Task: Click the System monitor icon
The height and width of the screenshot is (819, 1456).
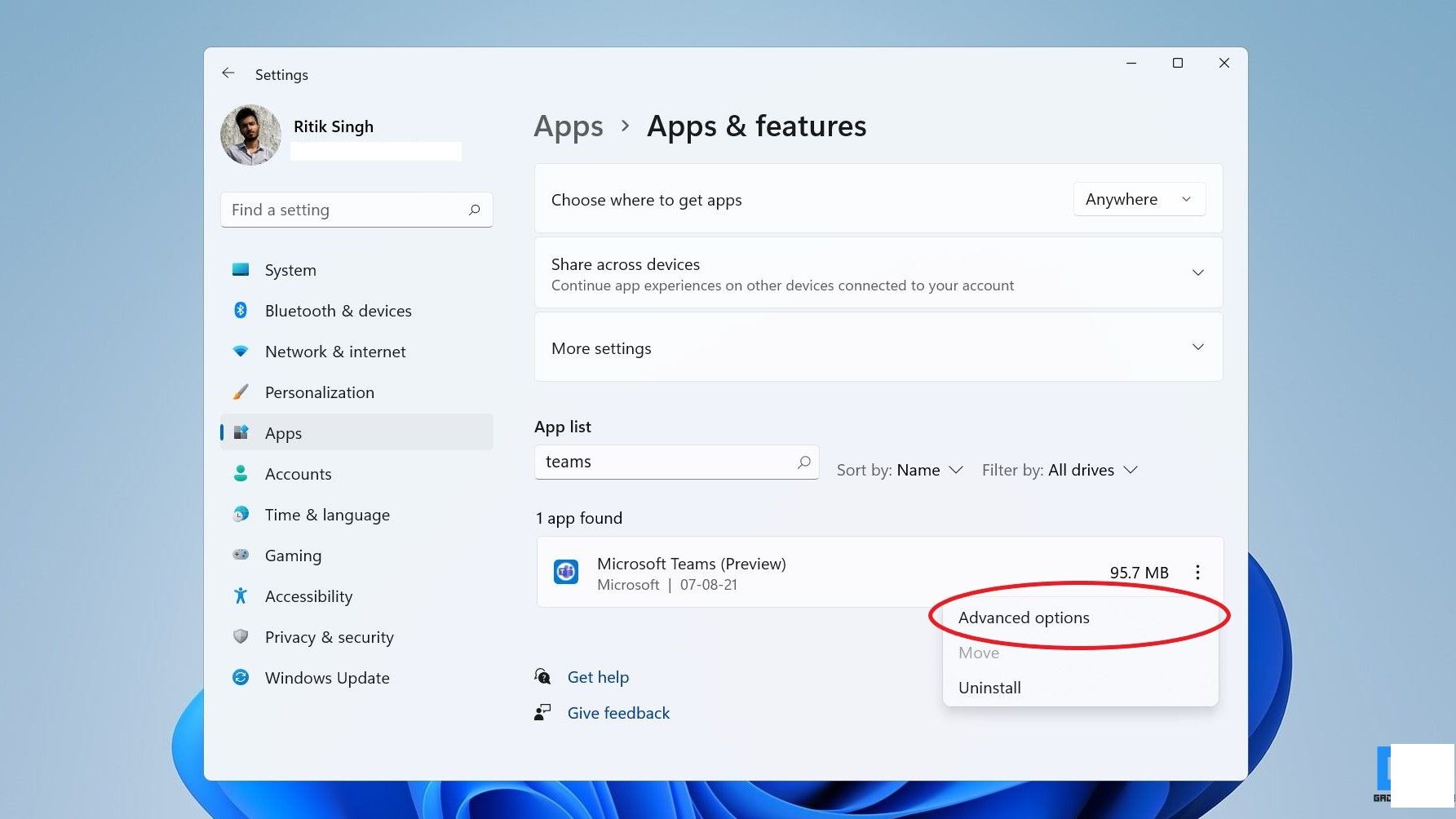Action: click(x=241, y=269)
